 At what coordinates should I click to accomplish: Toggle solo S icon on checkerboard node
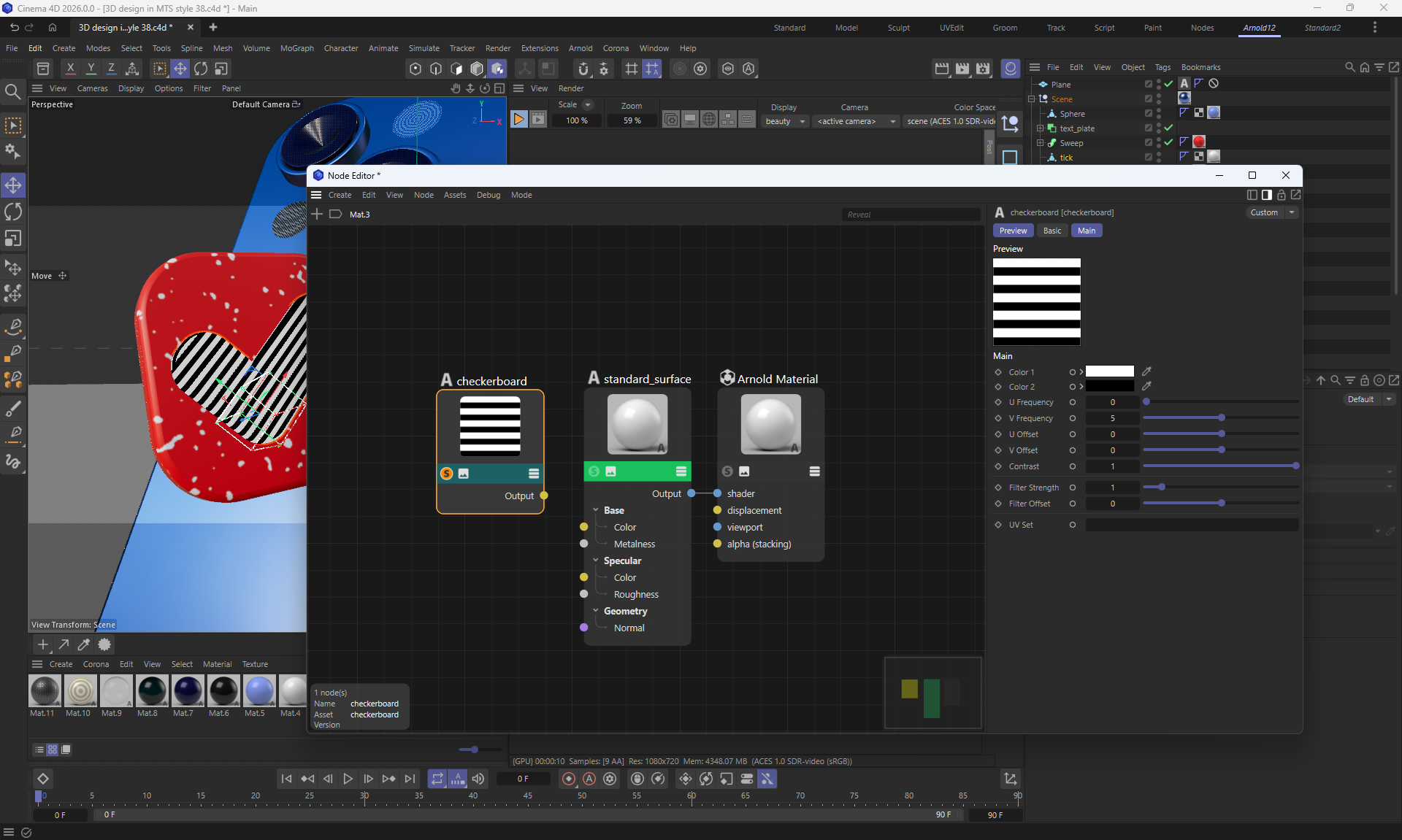(x=447, y=474)
